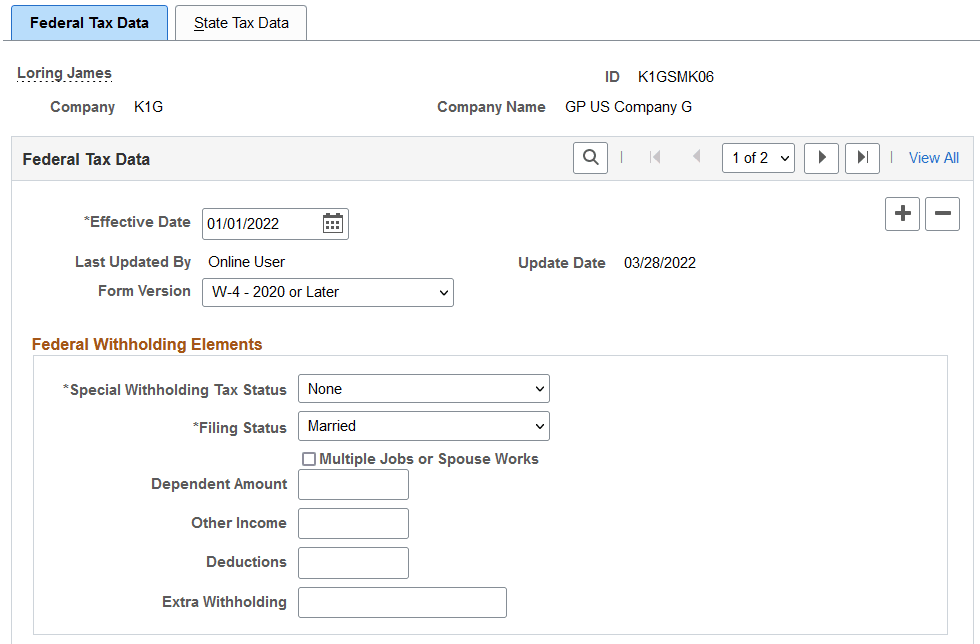Change the Filing Status selection
The image size is (980, 644).
tap(423, 426)
